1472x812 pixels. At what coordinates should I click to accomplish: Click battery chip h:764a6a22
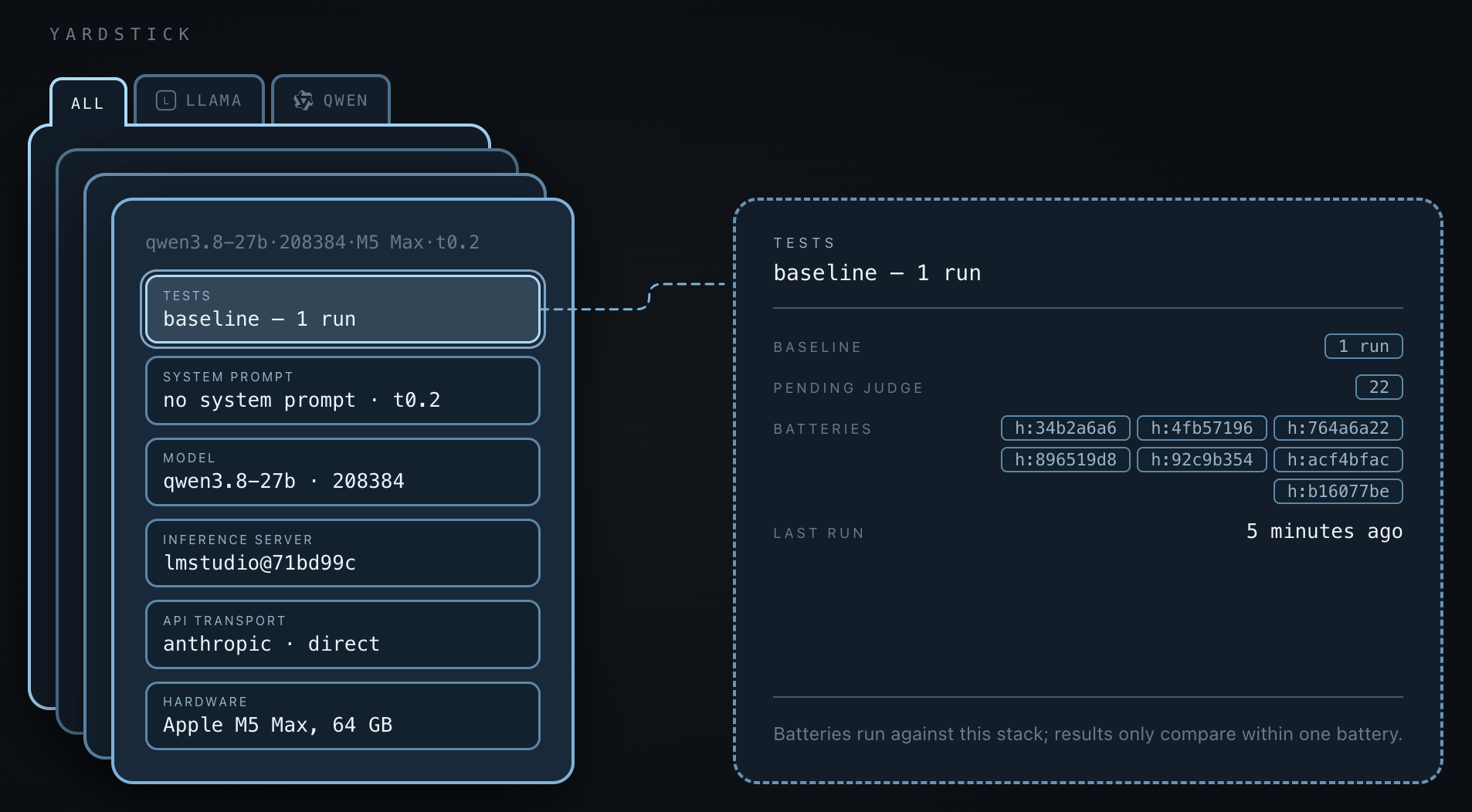(x=1338, y=428)
